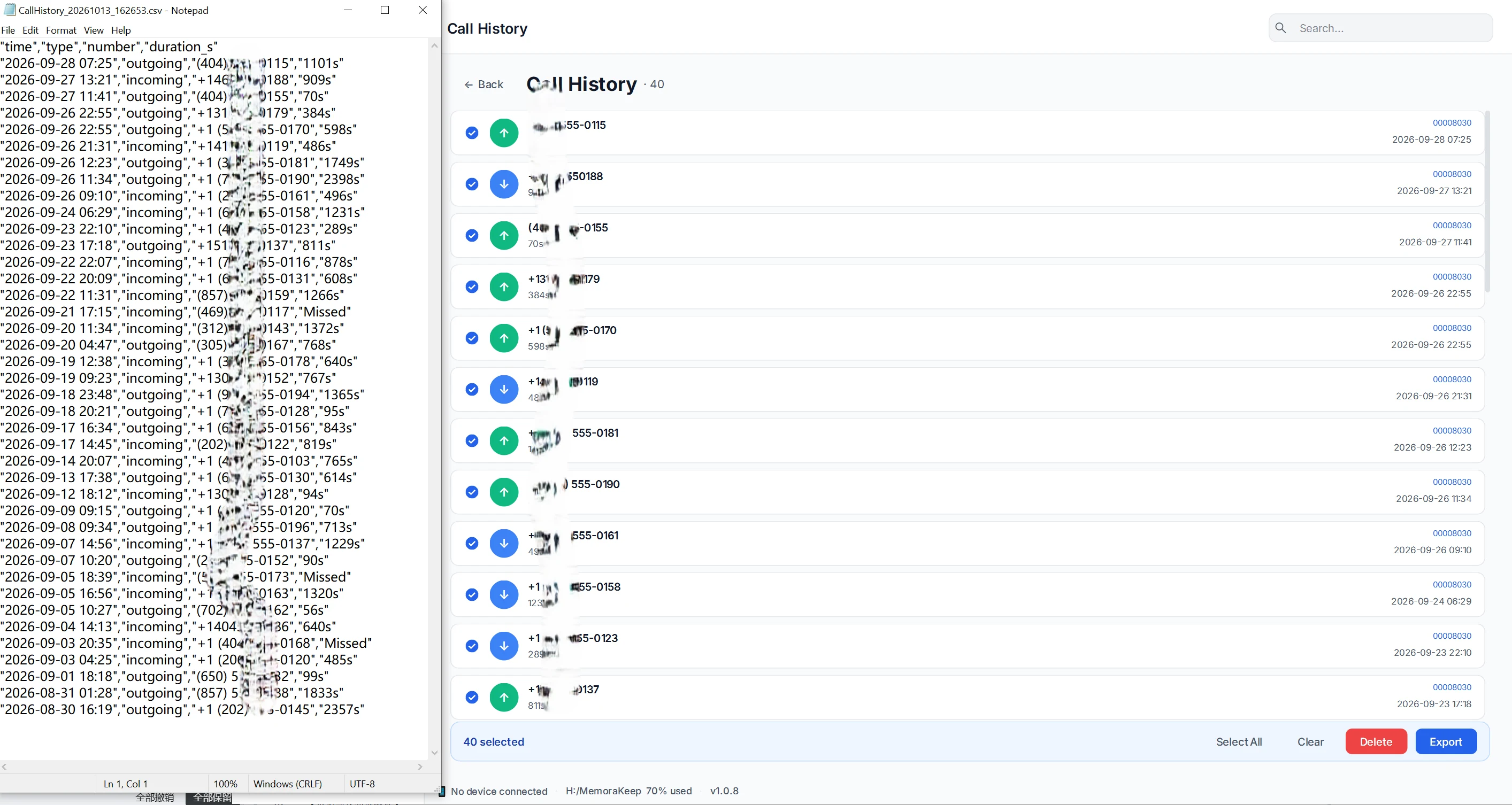Viewport: 1512px width, 805px height.
Task: Open Notepad's Format menu
Action: [x=61, y=30]
